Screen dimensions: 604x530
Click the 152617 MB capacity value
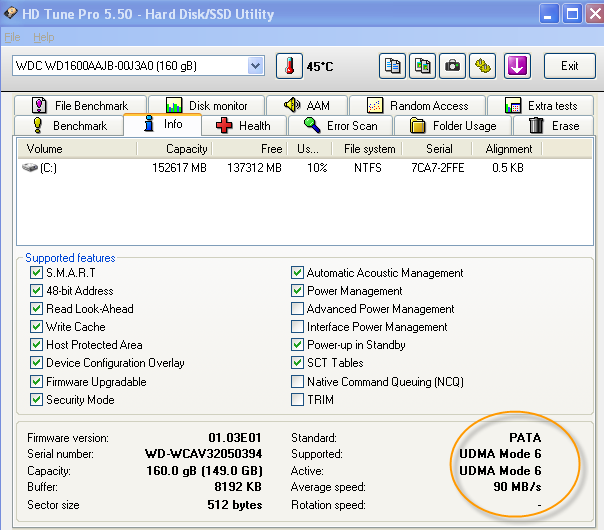pyautogui.click(x=179, y=168)
